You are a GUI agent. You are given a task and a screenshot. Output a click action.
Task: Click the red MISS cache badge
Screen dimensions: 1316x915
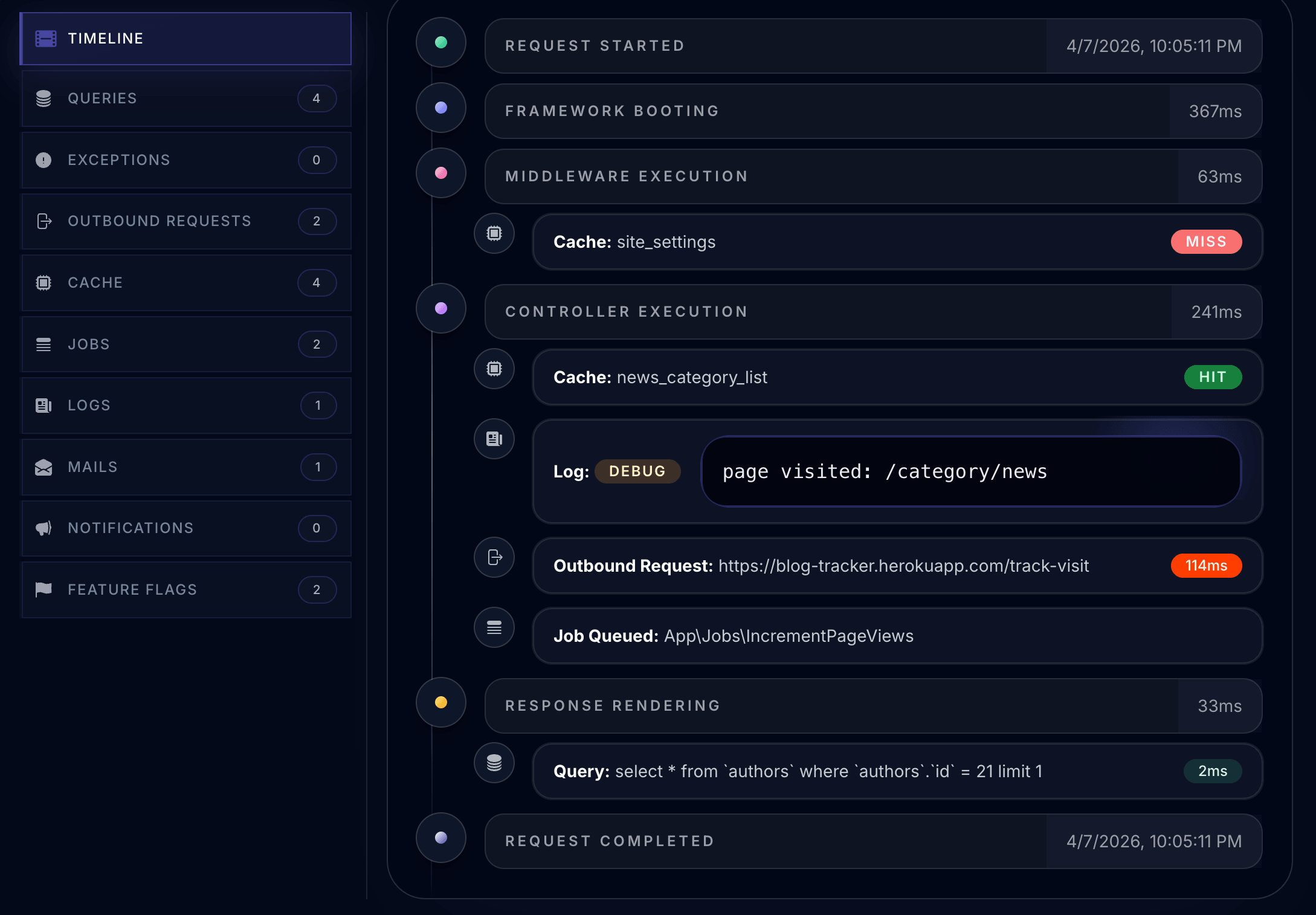[1206, 242]
